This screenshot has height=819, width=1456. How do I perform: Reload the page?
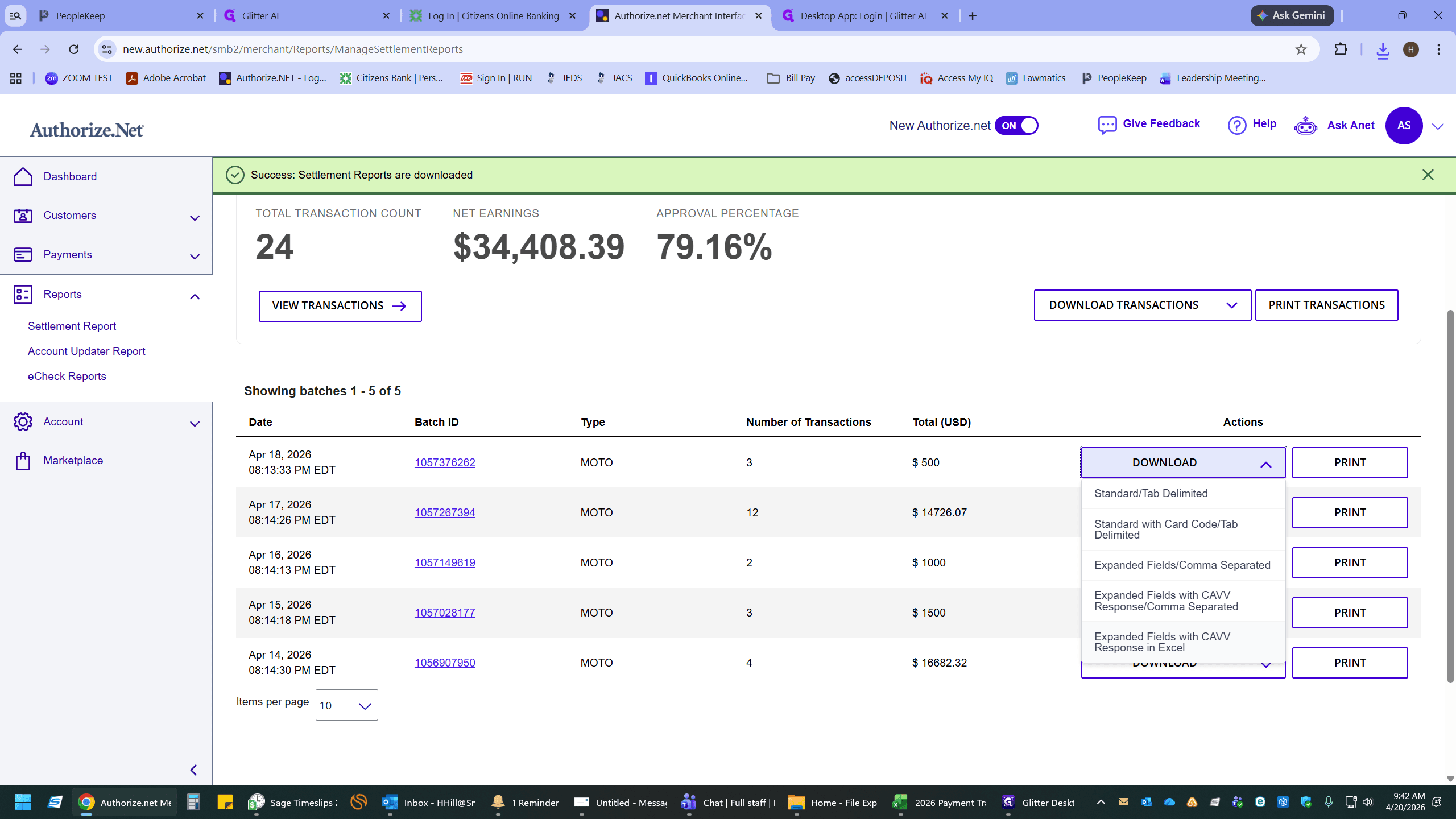pos(74,49)
